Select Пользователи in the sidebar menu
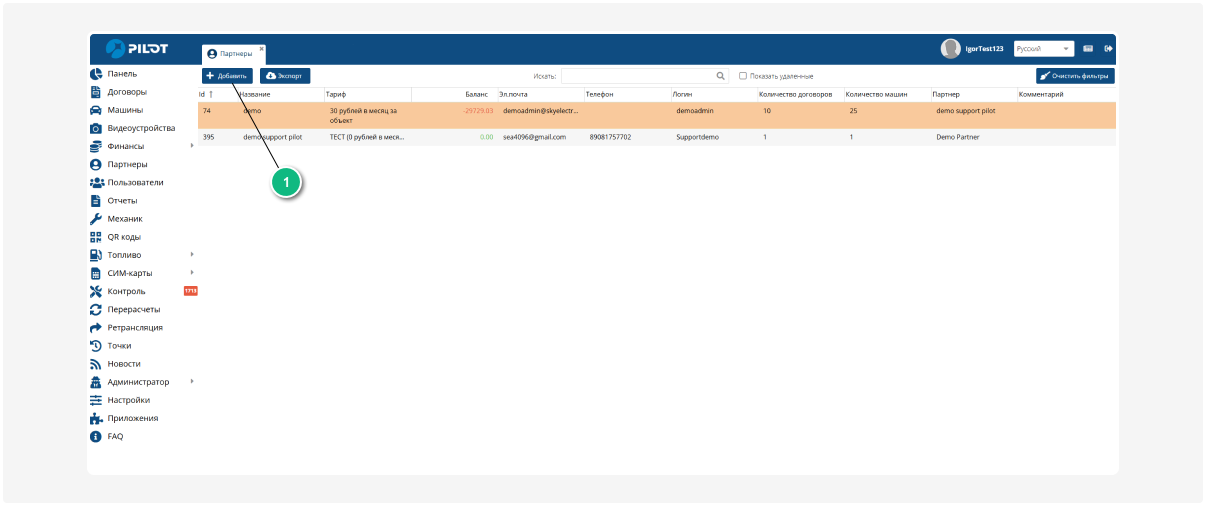Image resolution: width=1206 pixels, height=506 pixels. 135,183
